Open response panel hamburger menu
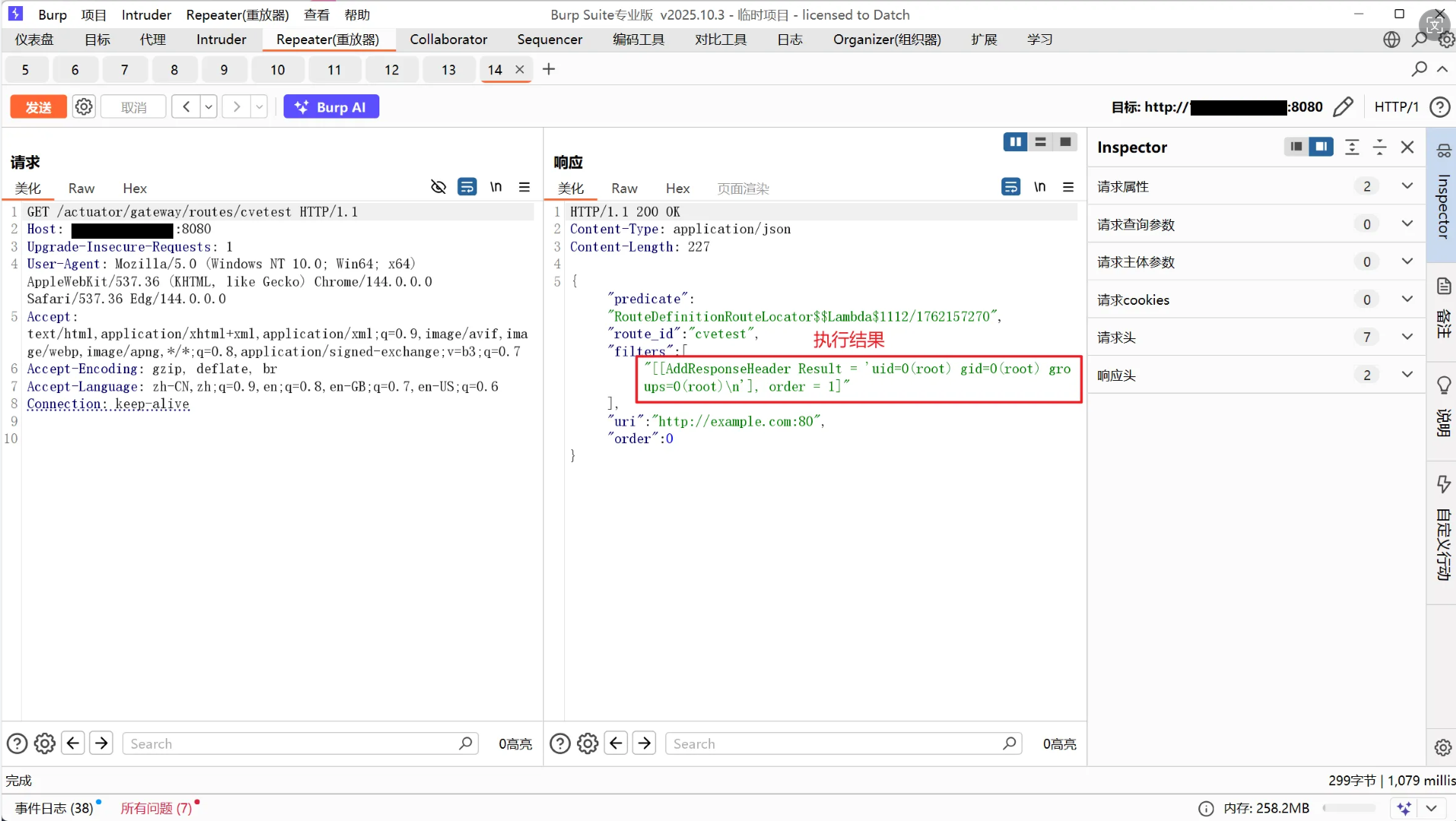The height and width of the screenshot is (821, 1456). point(1068,187)
